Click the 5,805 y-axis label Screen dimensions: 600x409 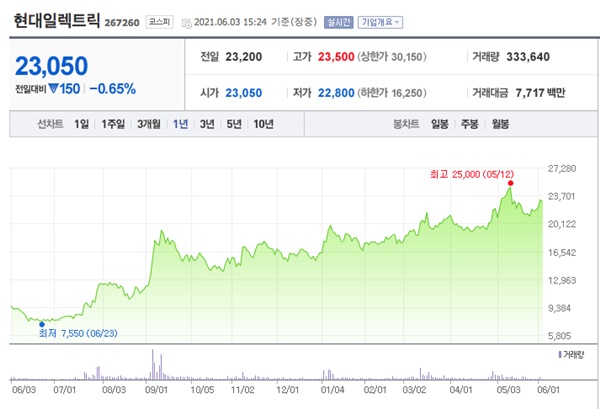click(x=559, y=336)
